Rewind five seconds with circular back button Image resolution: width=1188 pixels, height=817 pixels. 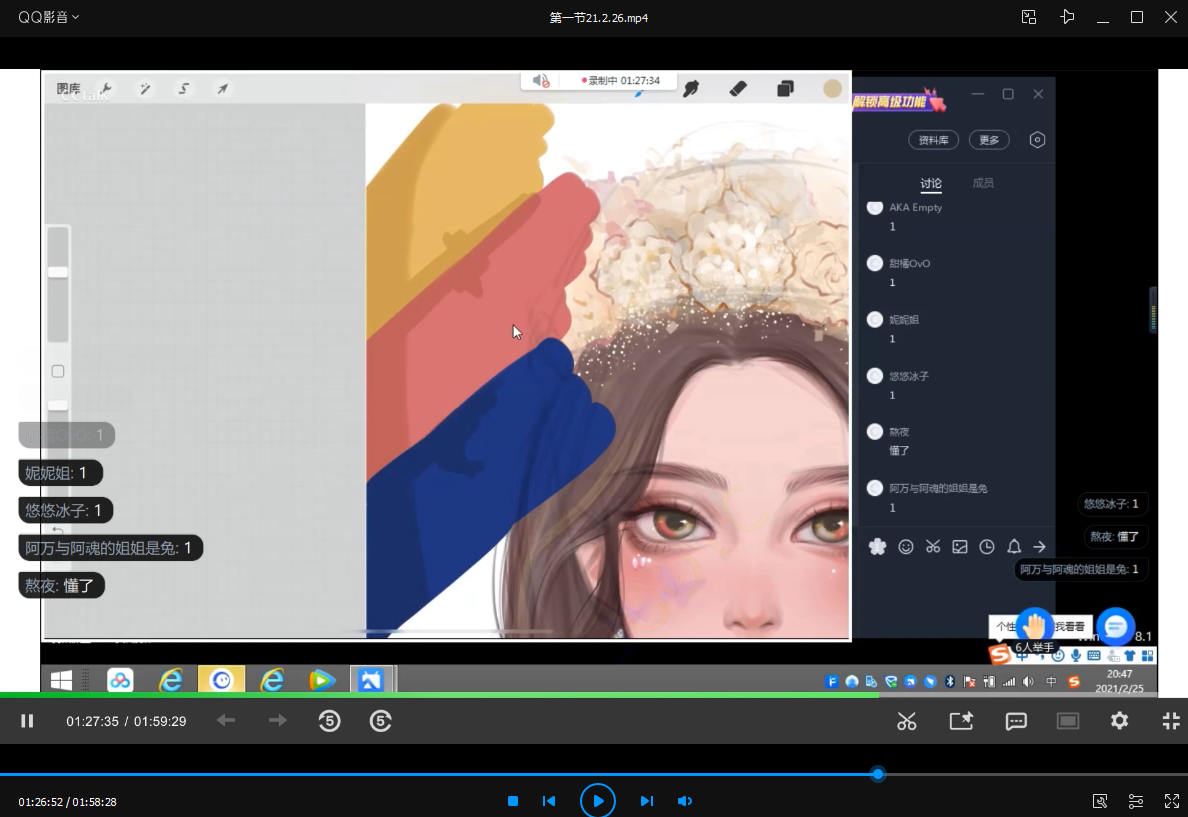point(330,721)
